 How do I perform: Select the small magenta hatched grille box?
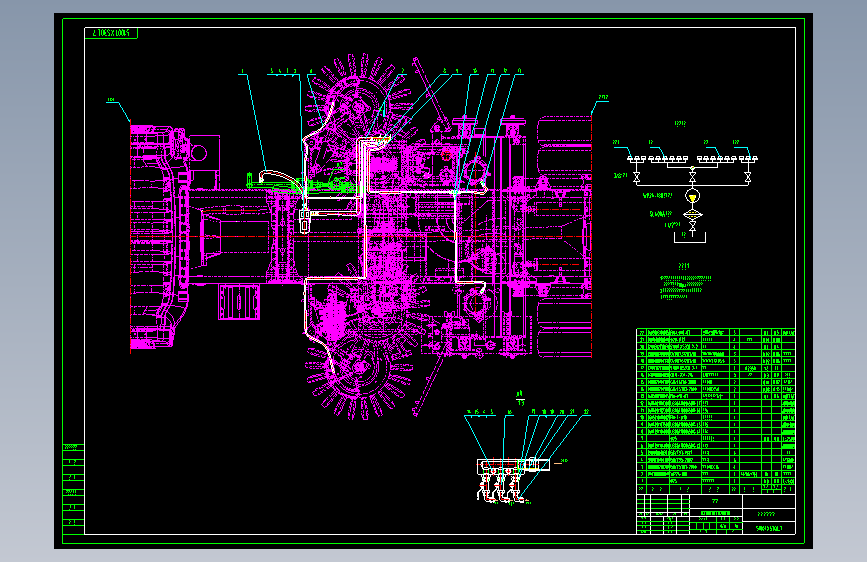point(239,302)
